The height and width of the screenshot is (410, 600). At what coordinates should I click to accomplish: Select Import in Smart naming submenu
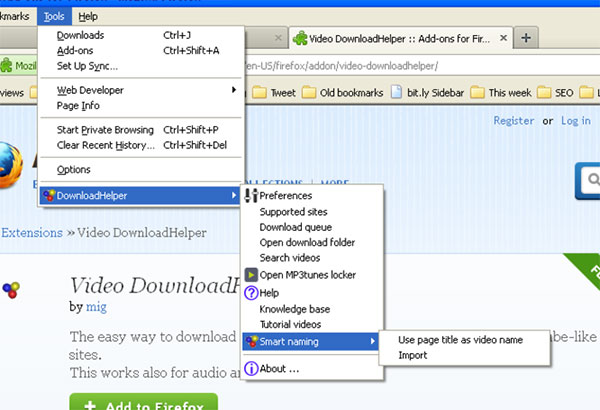[464, 355]
